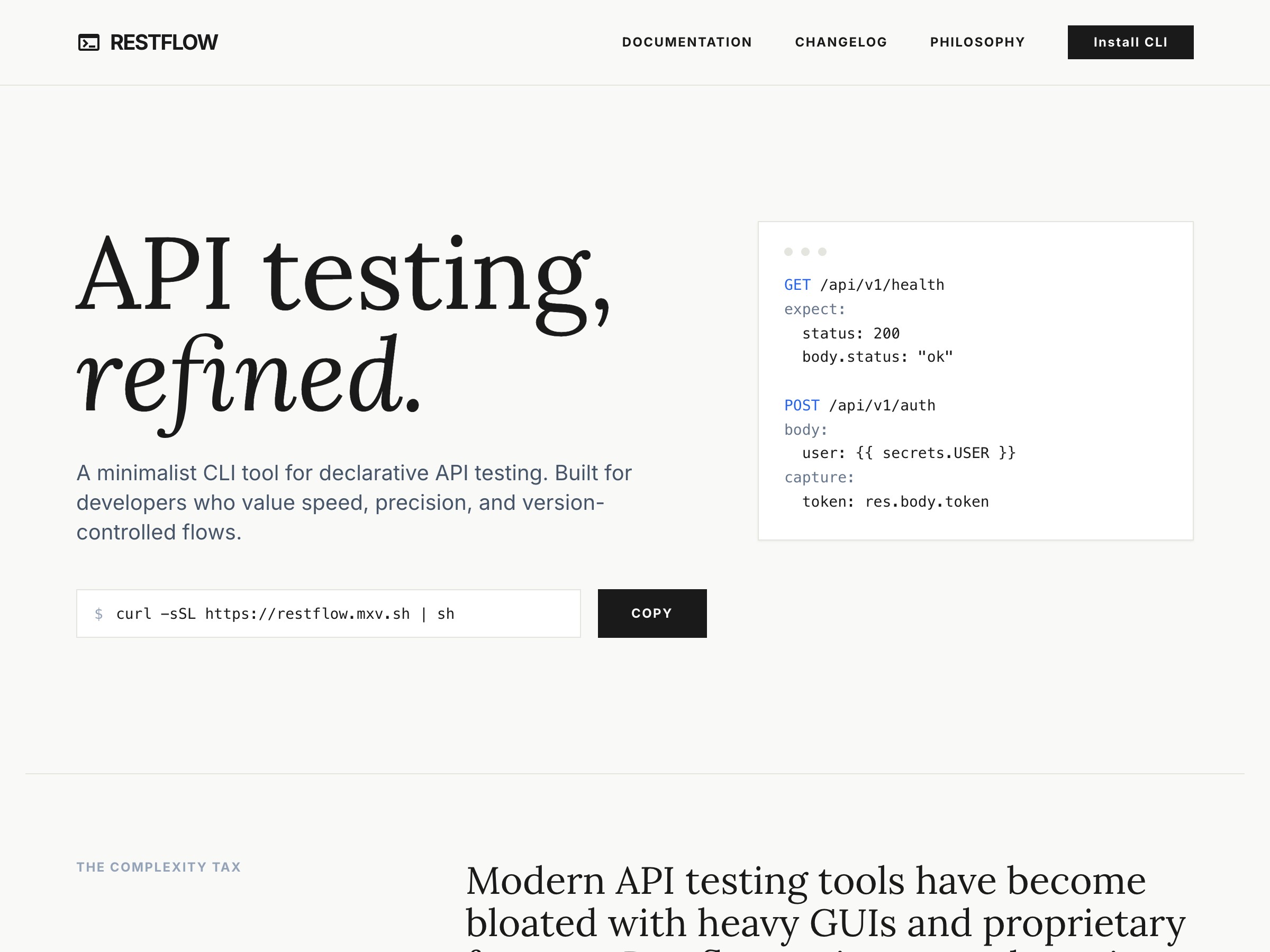Viewport: 1270px width, 952px height.
Task: Click the RESTFLOW terminal logo icon
Action: [88, 42]
